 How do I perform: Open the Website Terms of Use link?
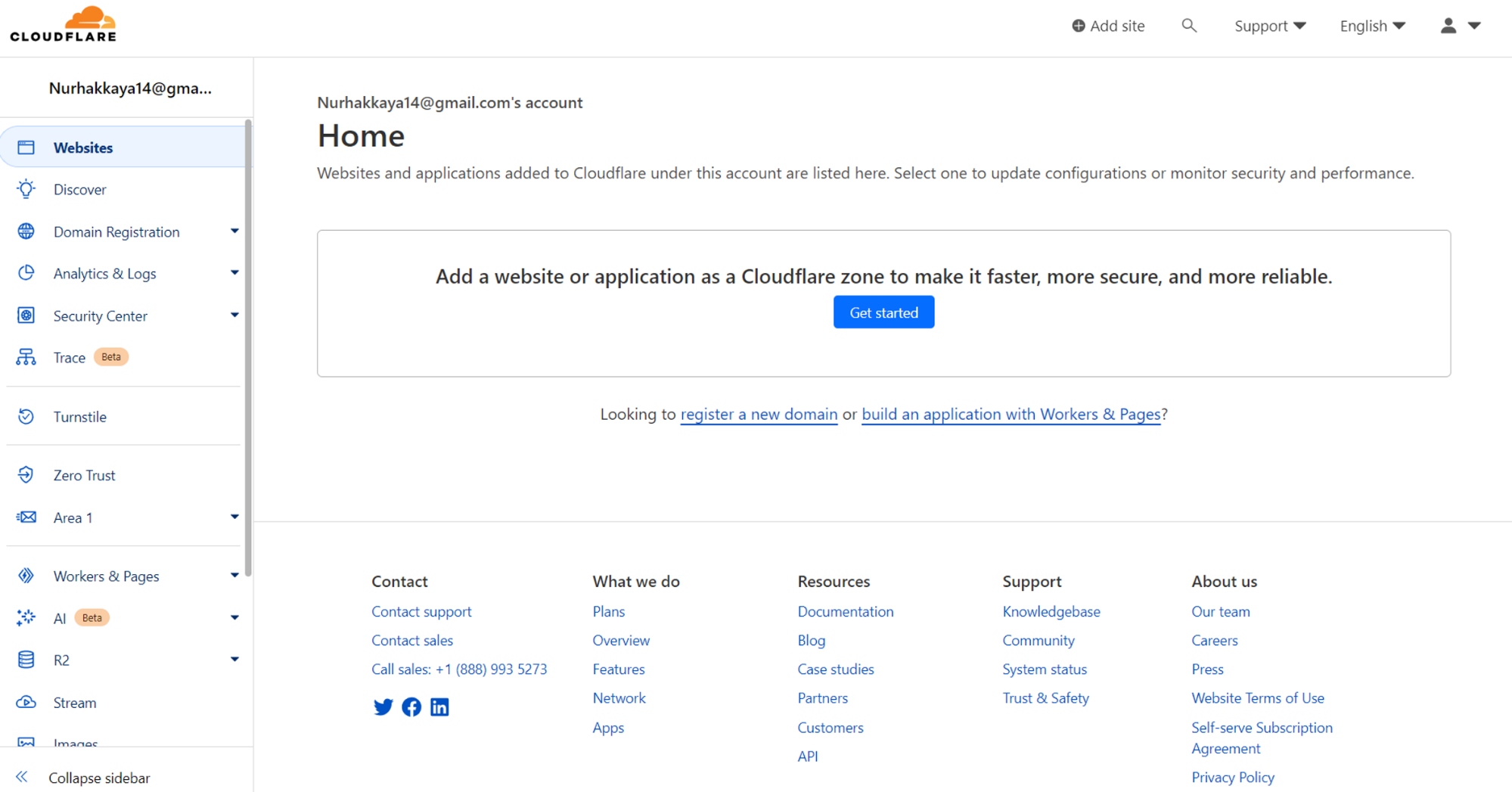click(1257, 697)
